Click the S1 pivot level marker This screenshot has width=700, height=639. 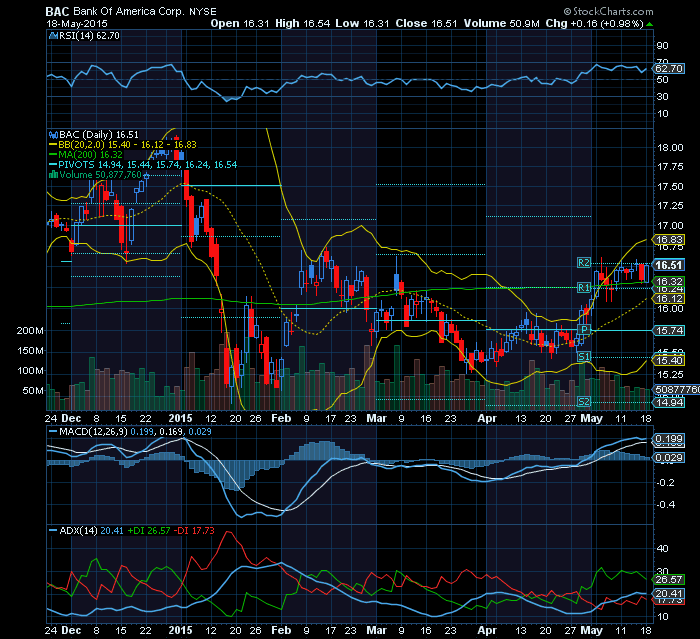(584, 356)
